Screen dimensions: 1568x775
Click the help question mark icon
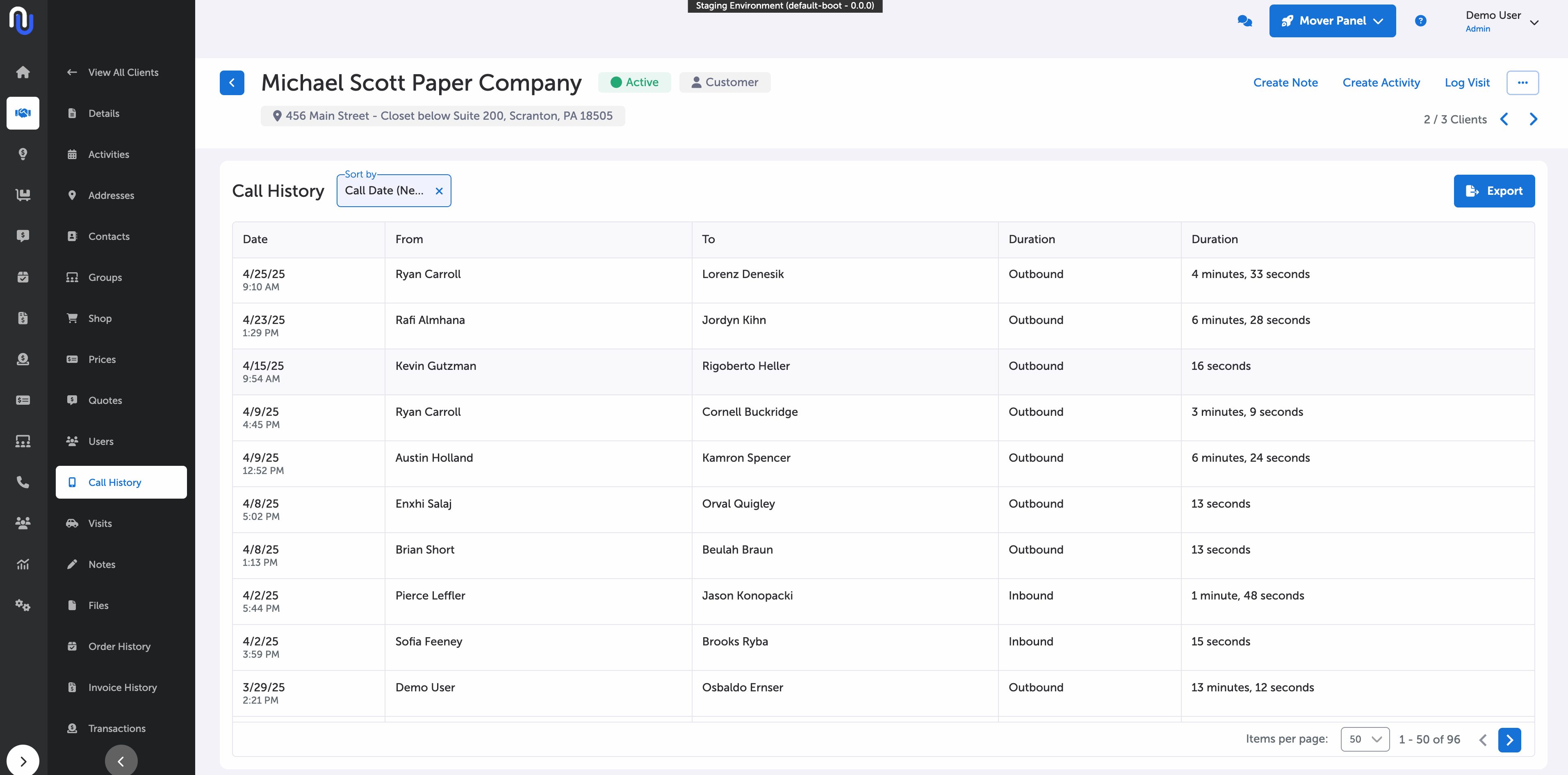click(1420, 21)
